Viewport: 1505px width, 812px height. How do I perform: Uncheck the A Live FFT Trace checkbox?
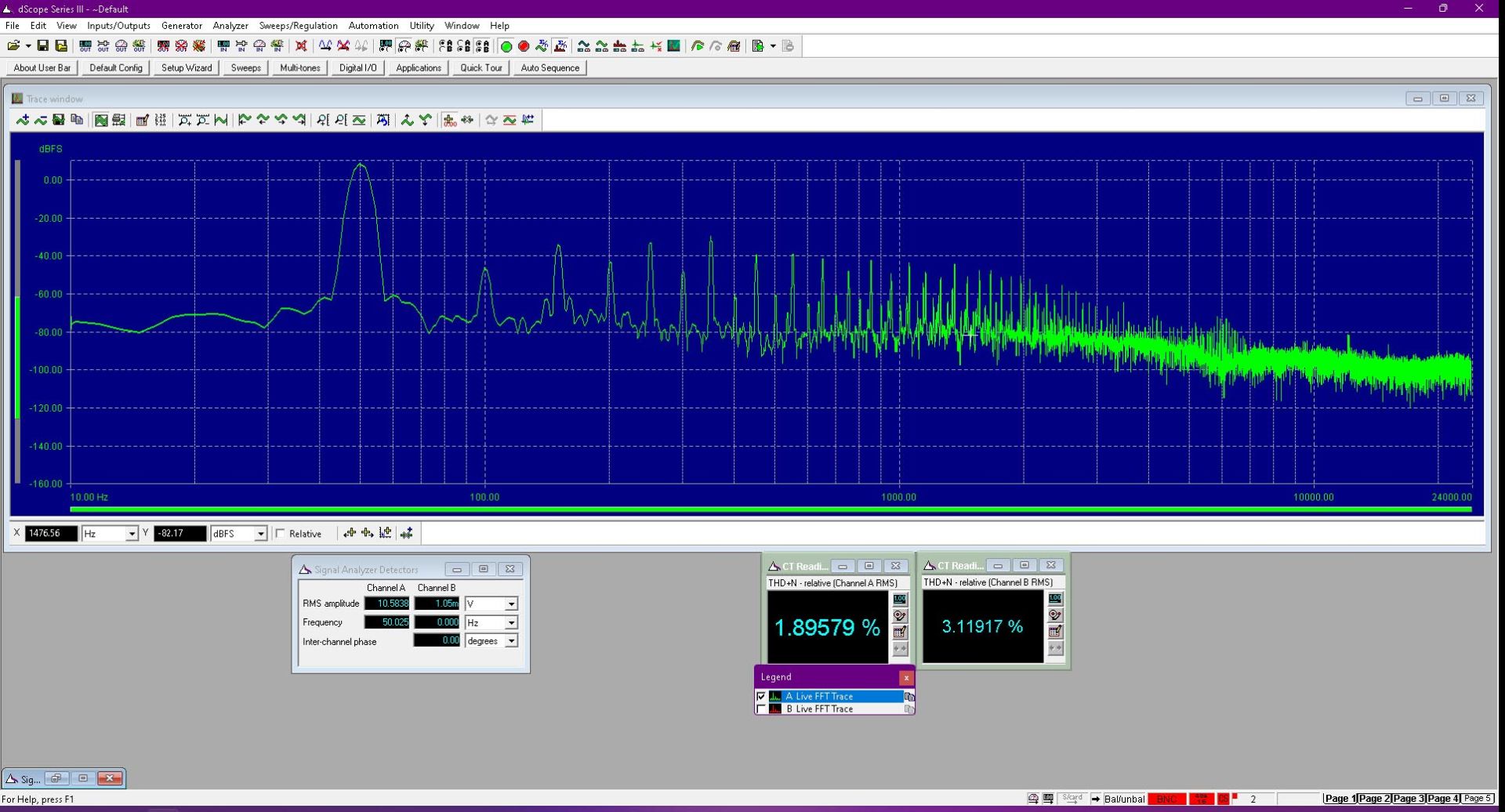[x=761, y=697]
